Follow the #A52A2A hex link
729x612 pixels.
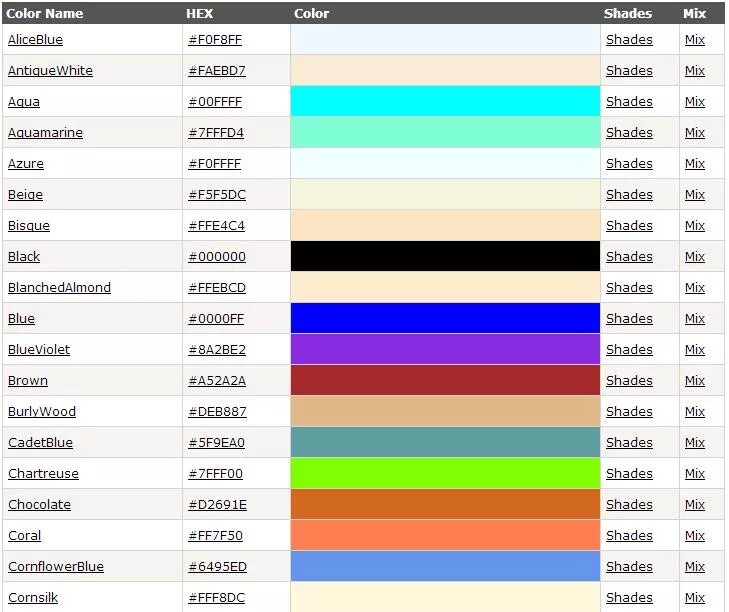(x=217, y=380)
